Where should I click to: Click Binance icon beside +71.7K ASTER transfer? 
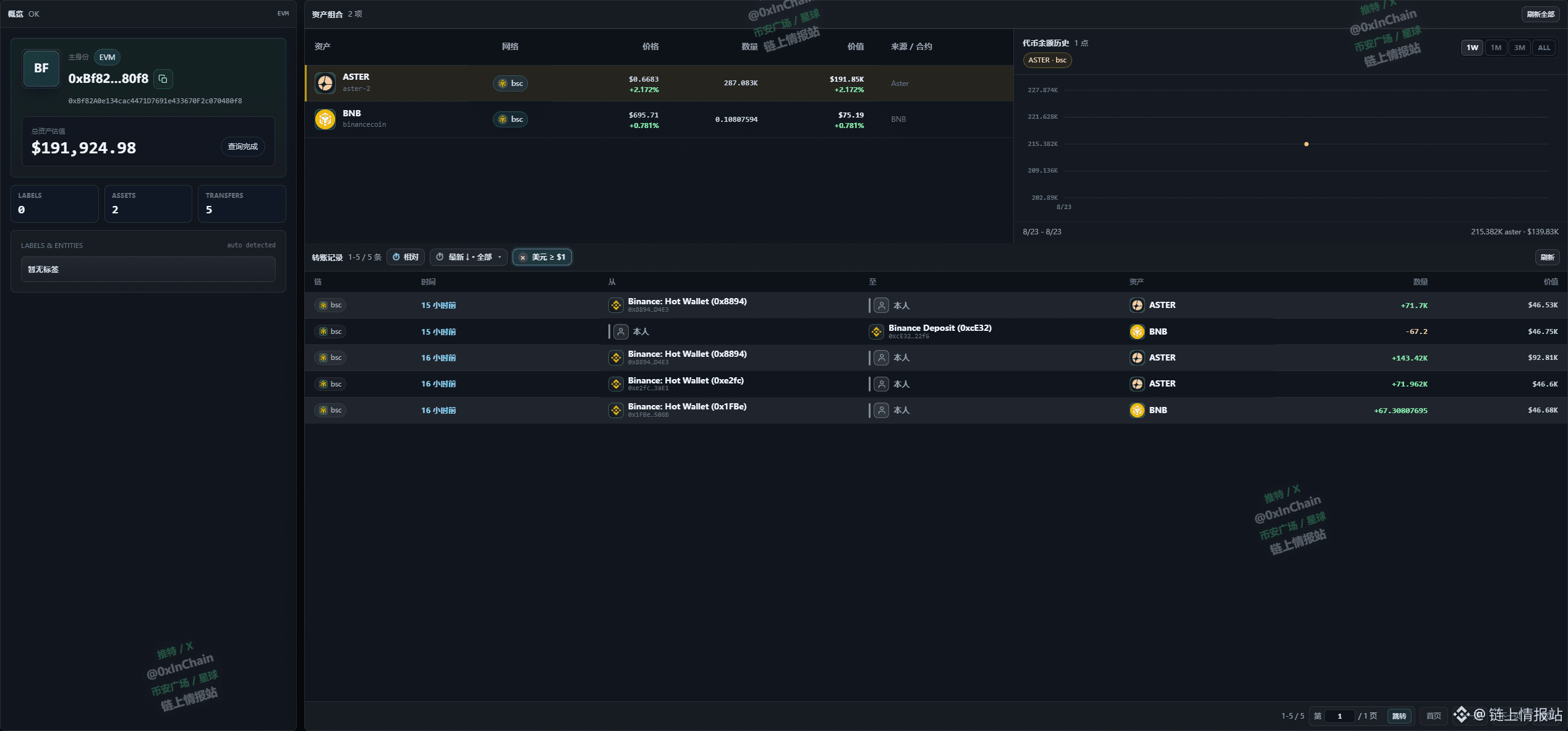point(616,306)
